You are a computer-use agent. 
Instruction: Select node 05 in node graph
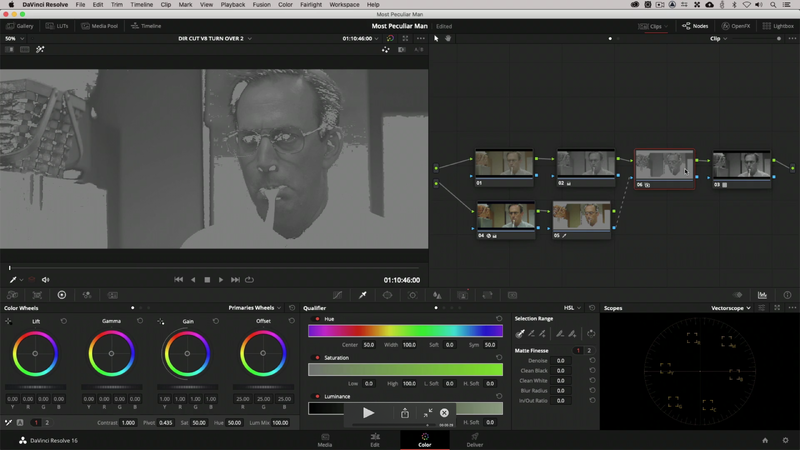581,217
